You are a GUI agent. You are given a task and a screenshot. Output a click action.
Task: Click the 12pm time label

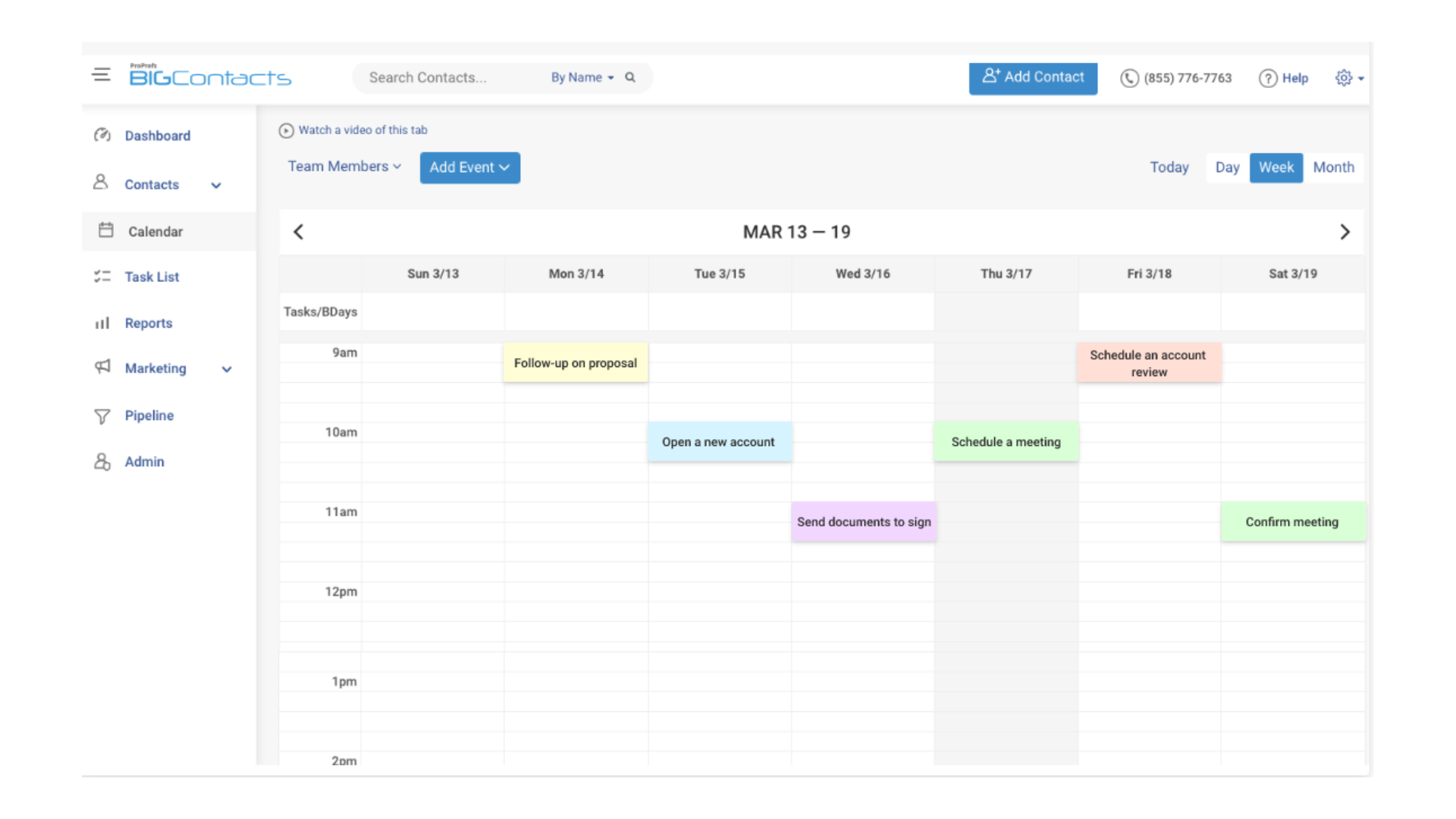341,591
